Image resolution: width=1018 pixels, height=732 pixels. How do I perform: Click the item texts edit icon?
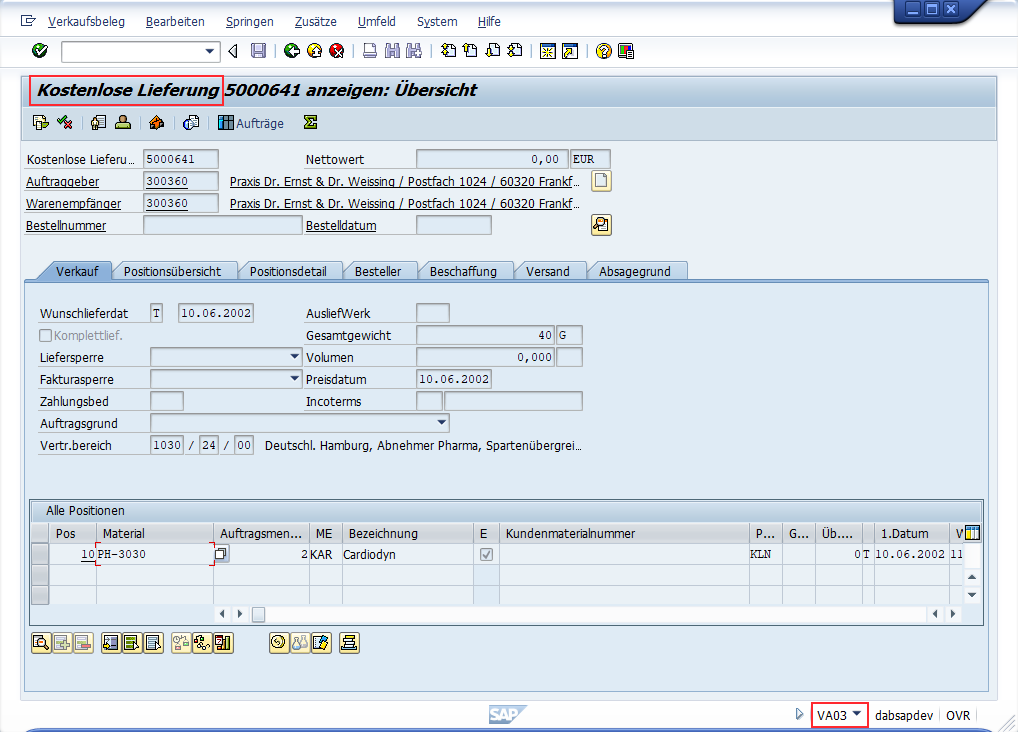coord(321,643)
